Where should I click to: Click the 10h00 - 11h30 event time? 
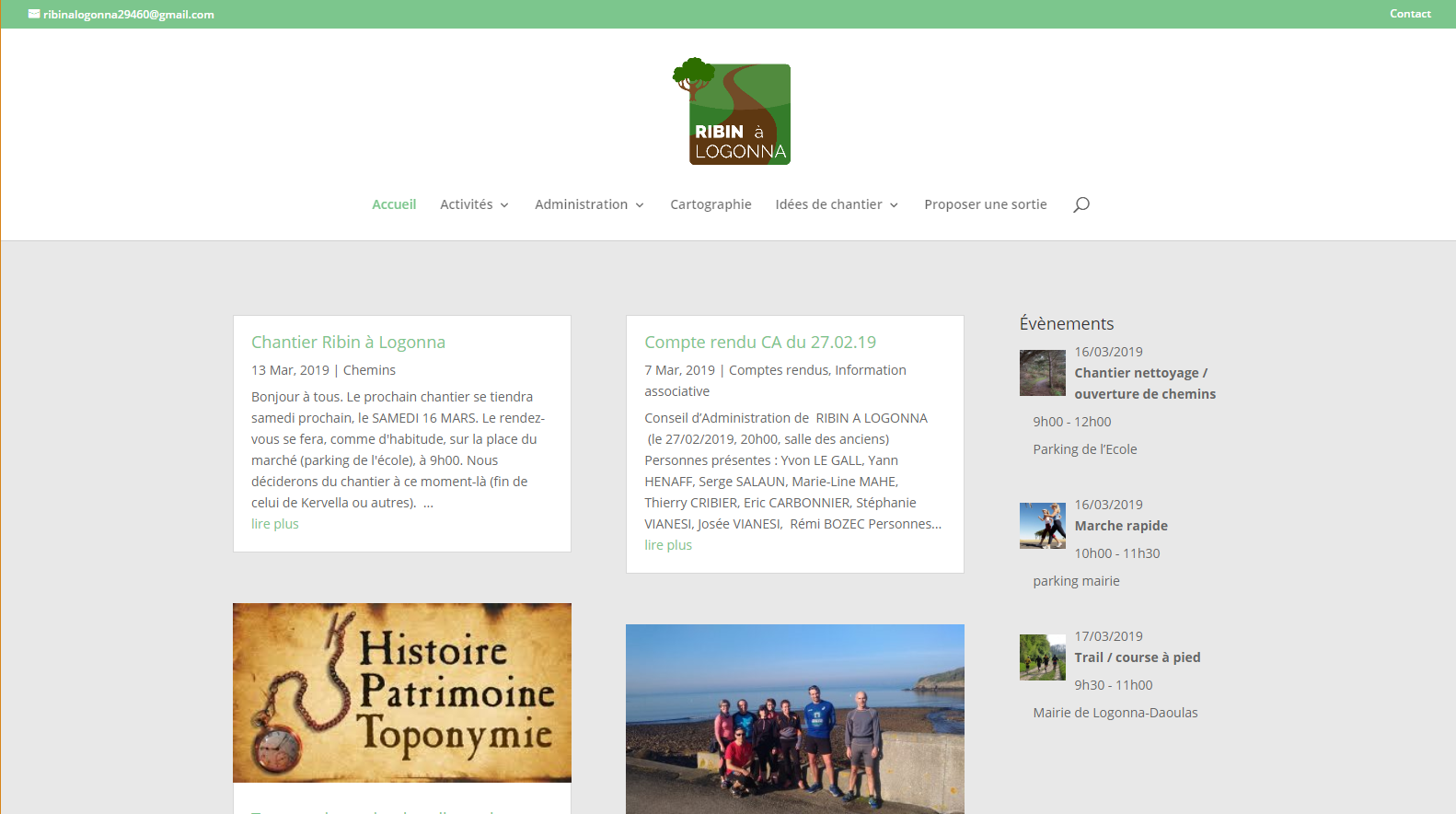click(x=1117, y=553)
